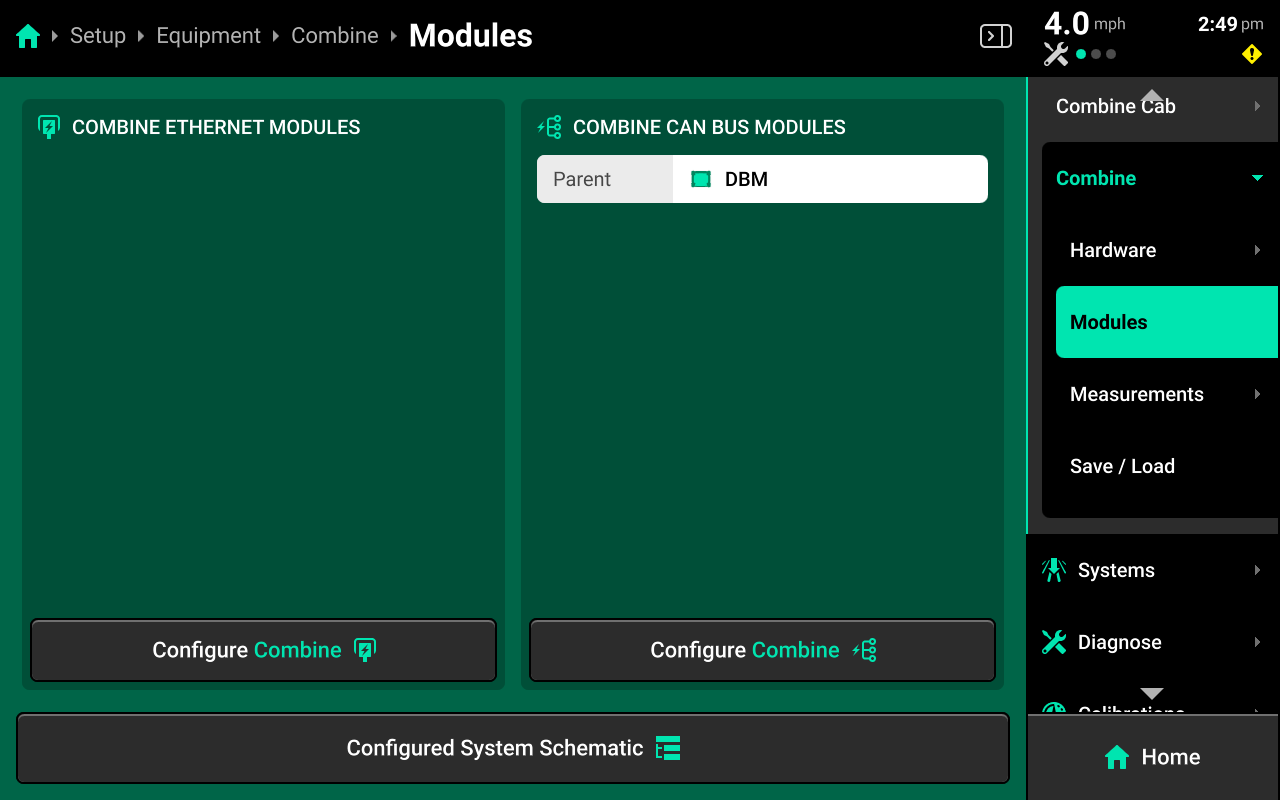
Task: Expand the Combine Cab menu
Action: pos(1257,106)
